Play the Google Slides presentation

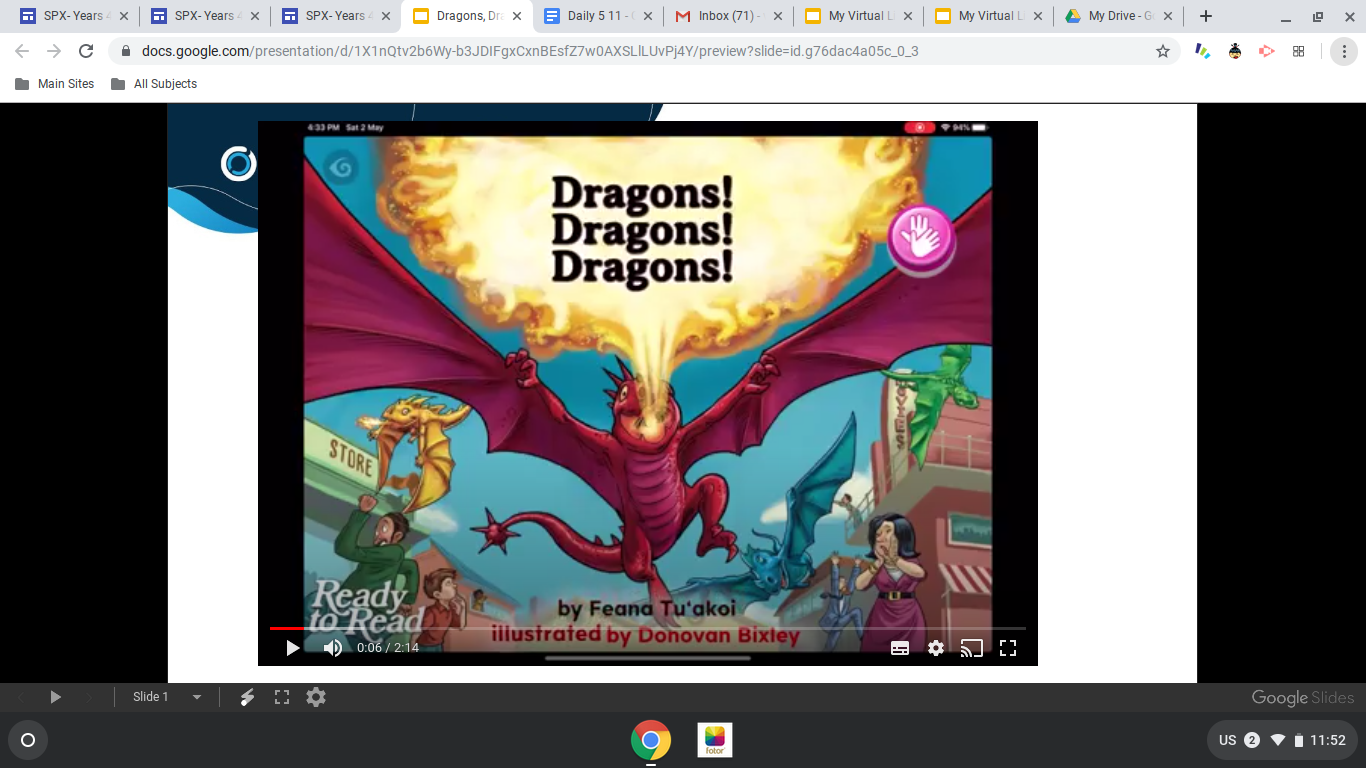tap(56, 697)
